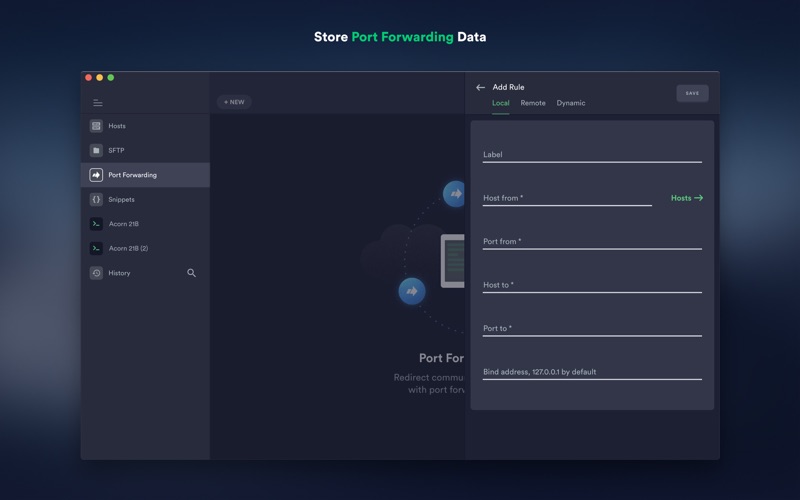This screenshot has height=500, width=800.
Task: Click the hamburger menu icon in sidebar
Action: pos(97,103)
